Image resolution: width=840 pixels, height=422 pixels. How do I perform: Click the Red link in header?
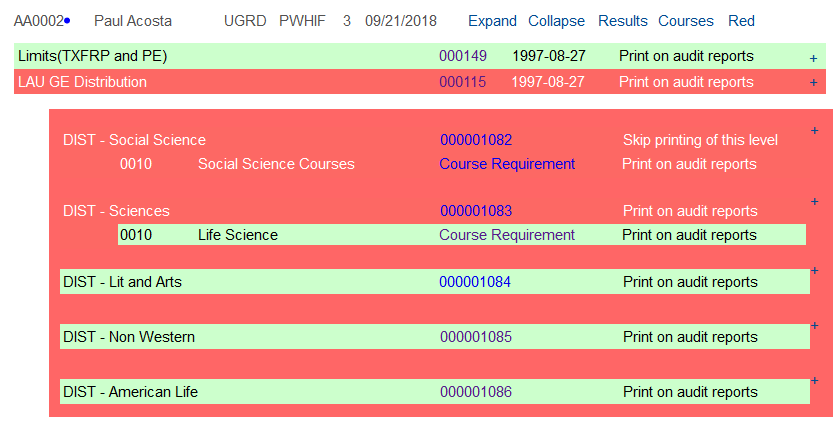click(x=741, y=21)
